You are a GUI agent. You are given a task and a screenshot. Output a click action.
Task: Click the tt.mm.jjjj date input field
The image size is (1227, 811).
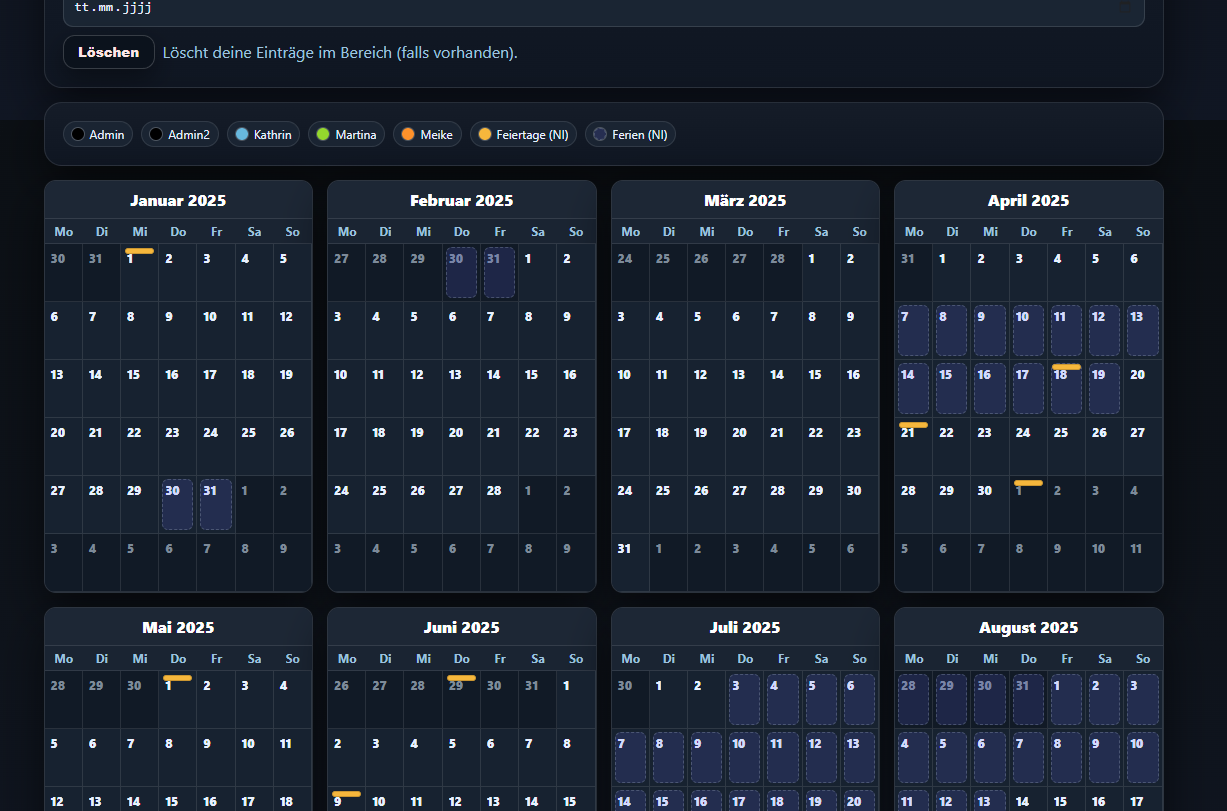600,9
